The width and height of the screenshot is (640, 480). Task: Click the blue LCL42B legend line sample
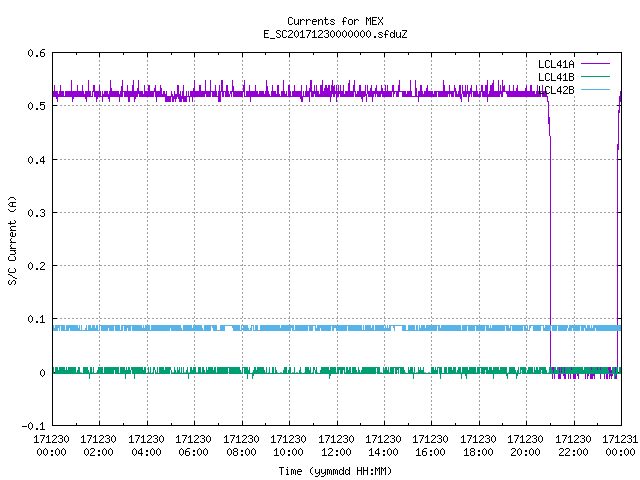click(x=595, y=89)
